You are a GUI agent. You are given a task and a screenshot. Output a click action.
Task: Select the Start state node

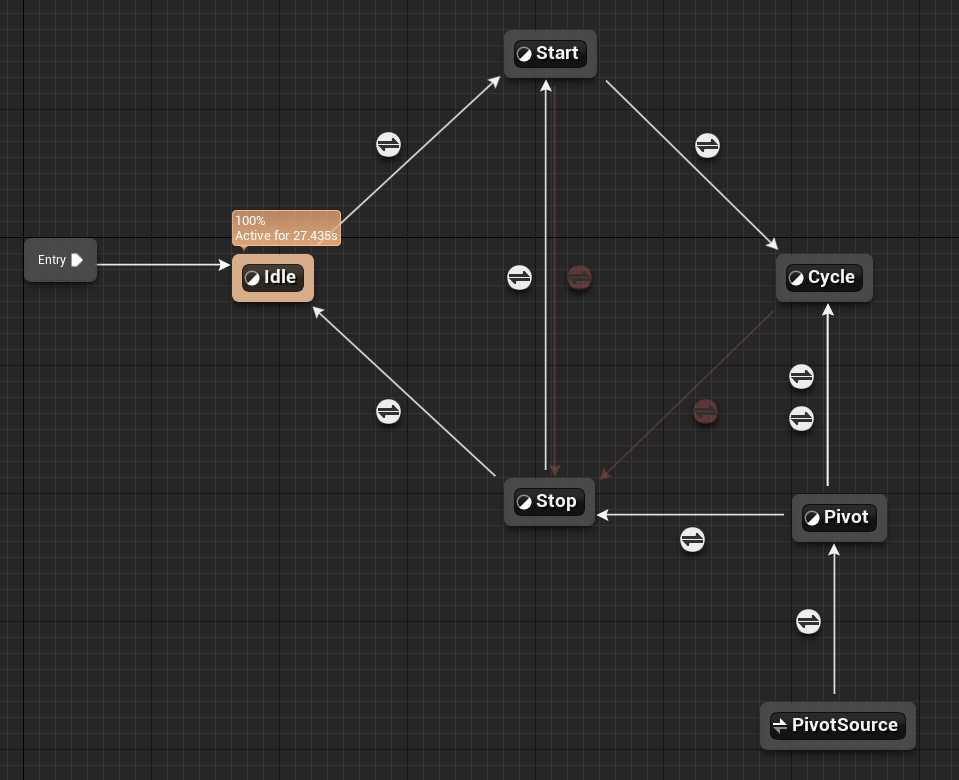[x=550, y=54]
